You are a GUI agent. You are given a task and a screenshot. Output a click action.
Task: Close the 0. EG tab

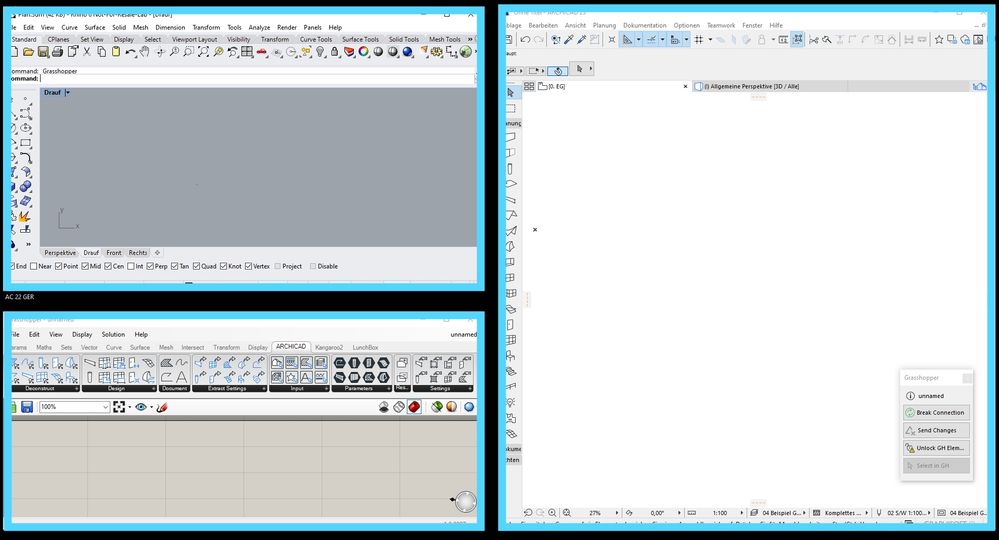686,86
